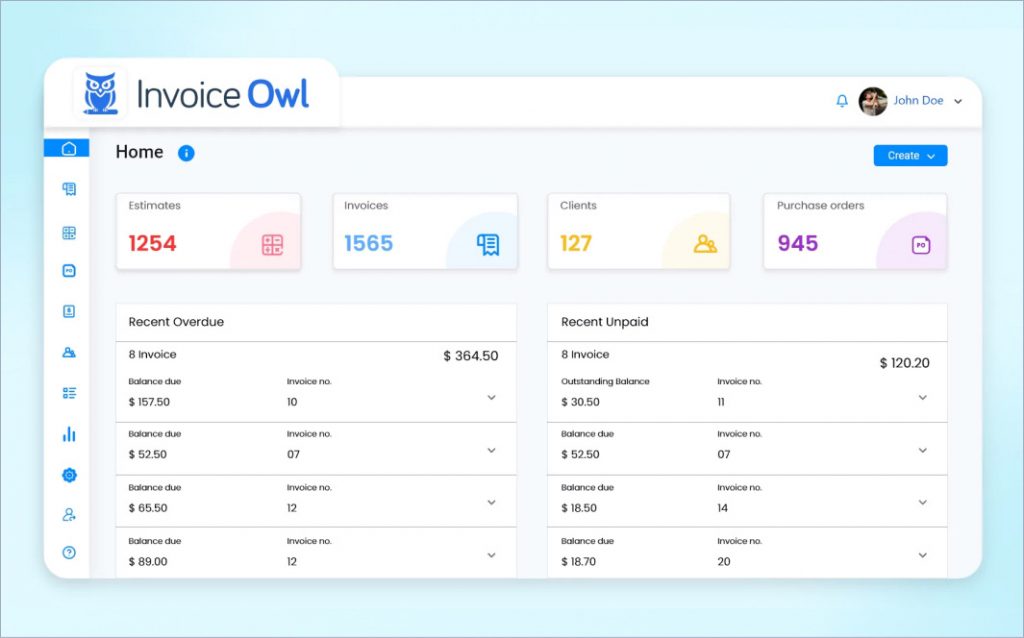Open Estimates from the sidebar calculator icon
Screen dimensions: 1024x638
(x=69, y=233)
